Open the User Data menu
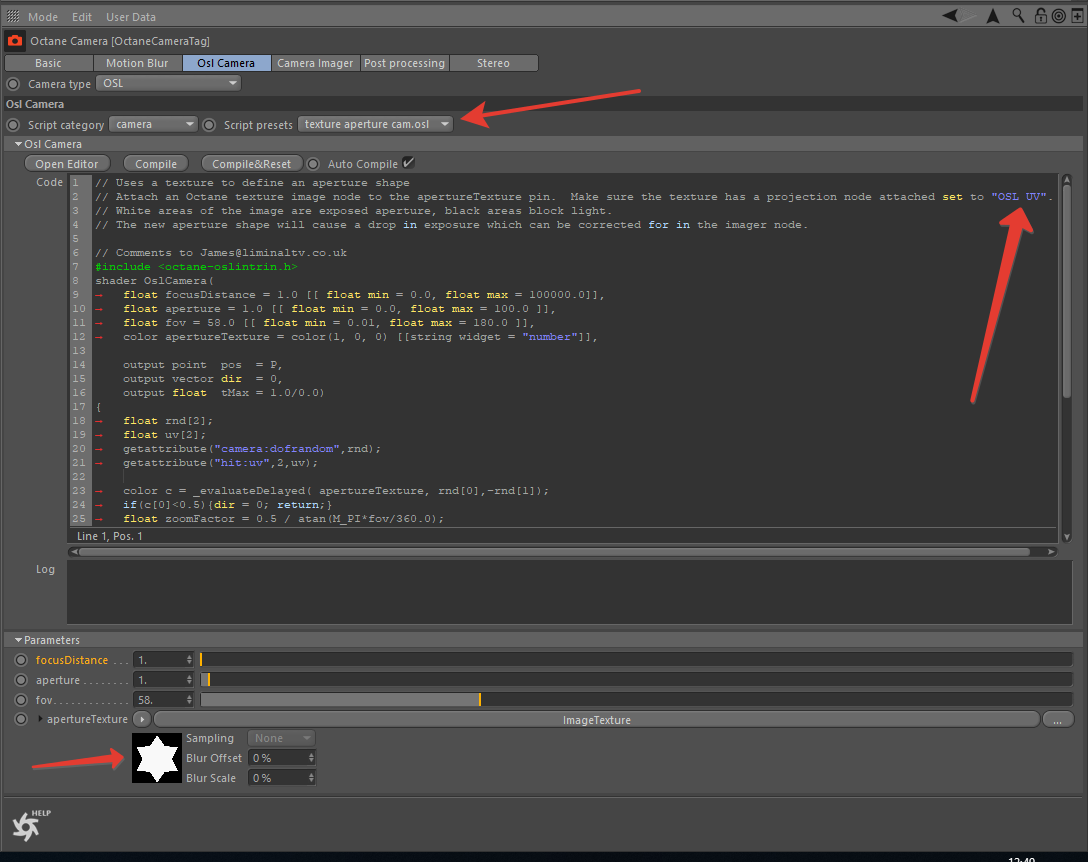The image size is (1088, 862). pyautogui.click(x=130, y=17)
